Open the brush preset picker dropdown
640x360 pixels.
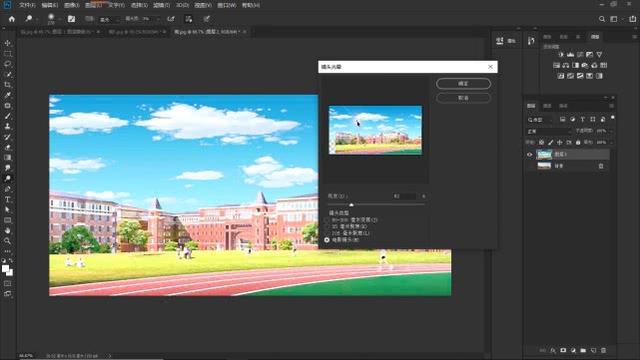[60, 19]
